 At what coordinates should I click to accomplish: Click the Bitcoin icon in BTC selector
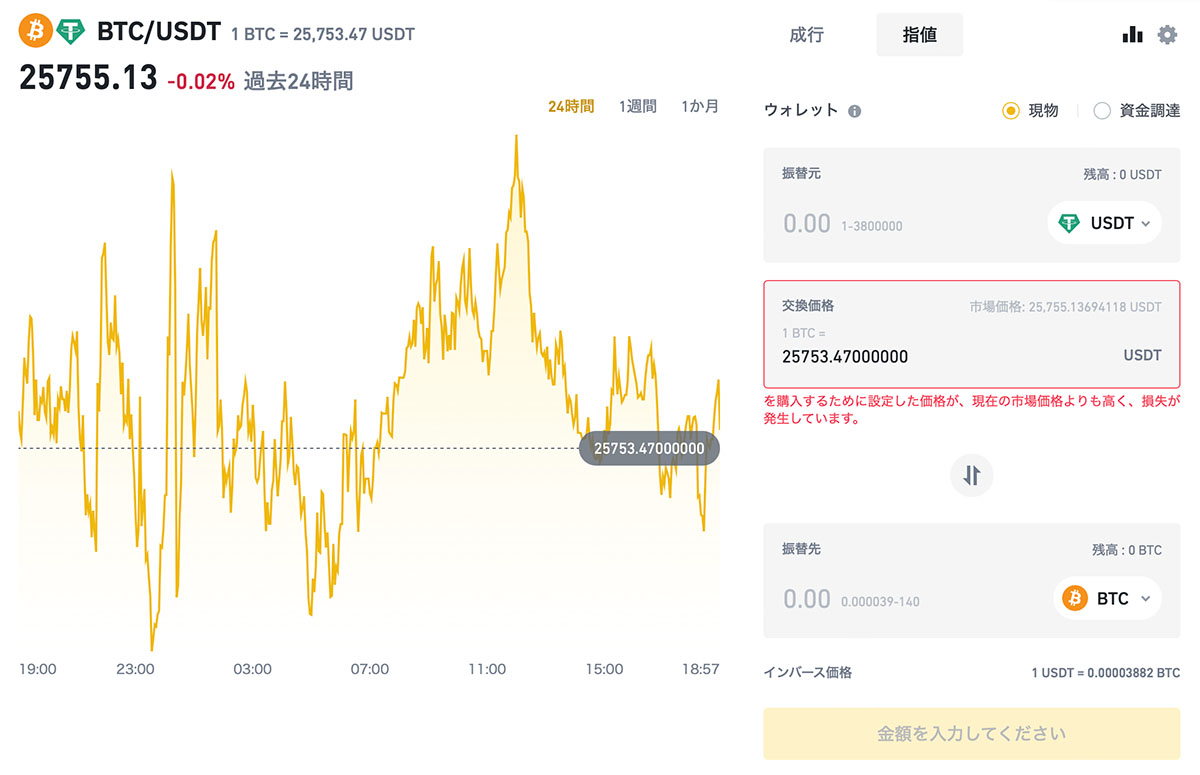coord(1076,599)
